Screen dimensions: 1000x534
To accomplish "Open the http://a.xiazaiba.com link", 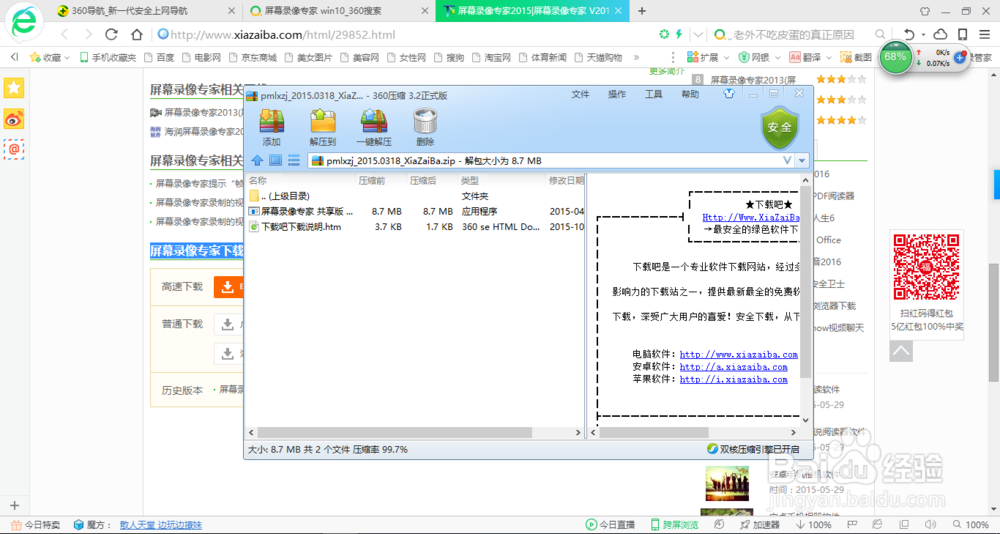I will [733, 367].
